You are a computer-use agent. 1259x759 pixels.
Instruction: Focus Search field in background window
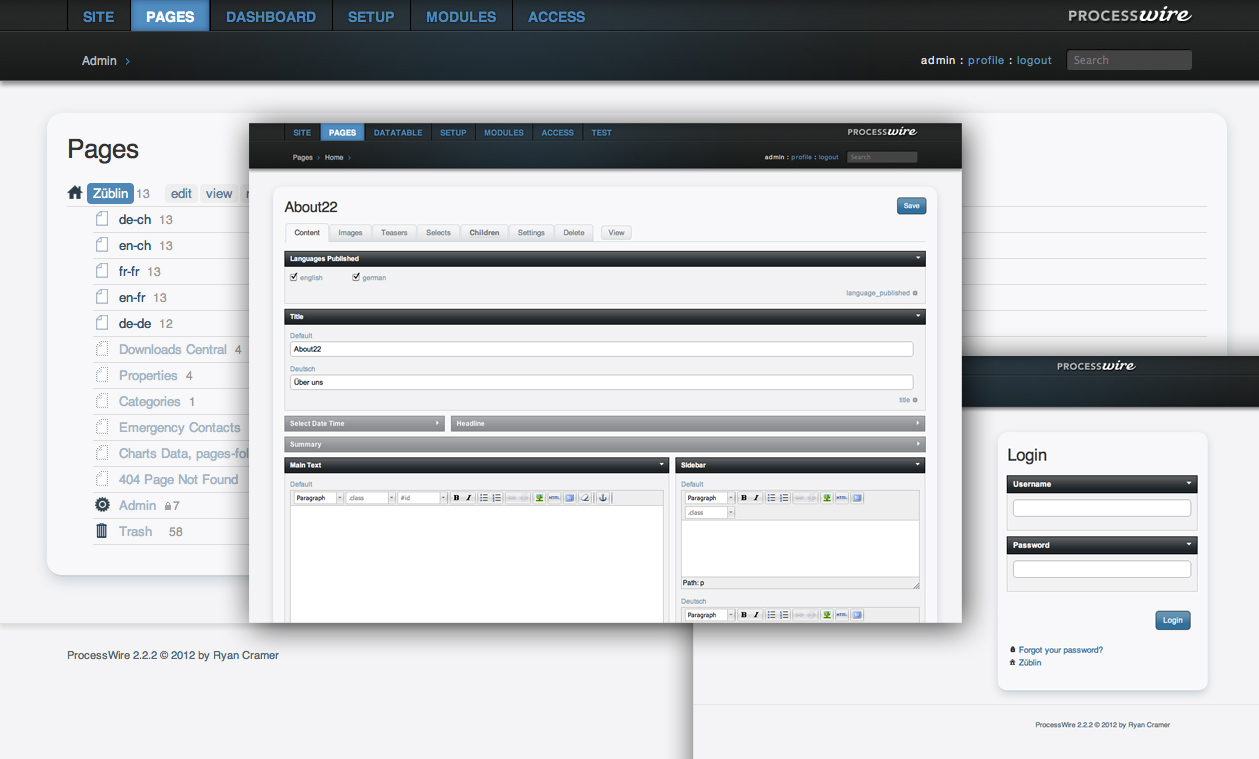coord(1129,60)
